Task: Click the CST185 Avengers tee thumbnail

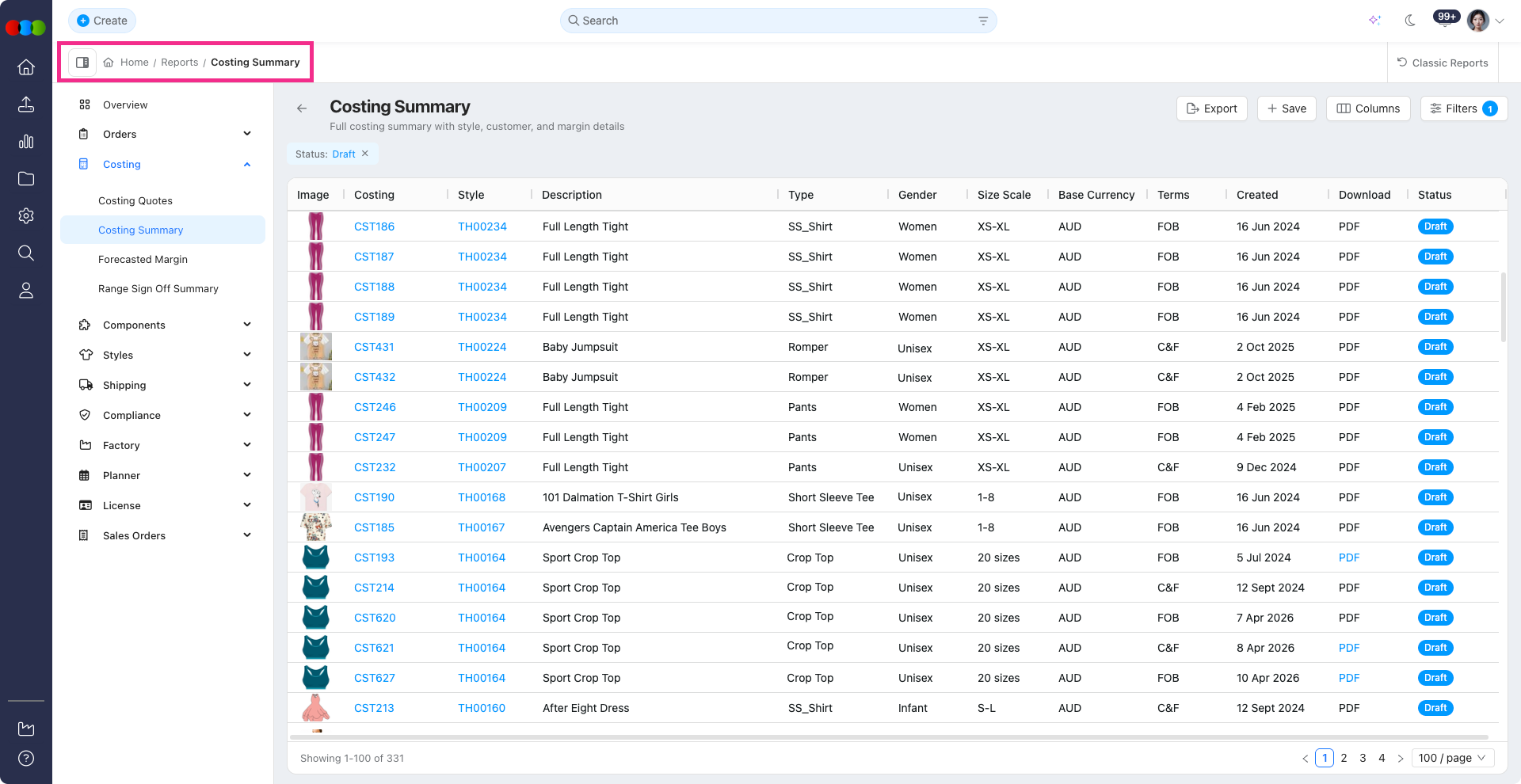Action: tap(316, 527)
